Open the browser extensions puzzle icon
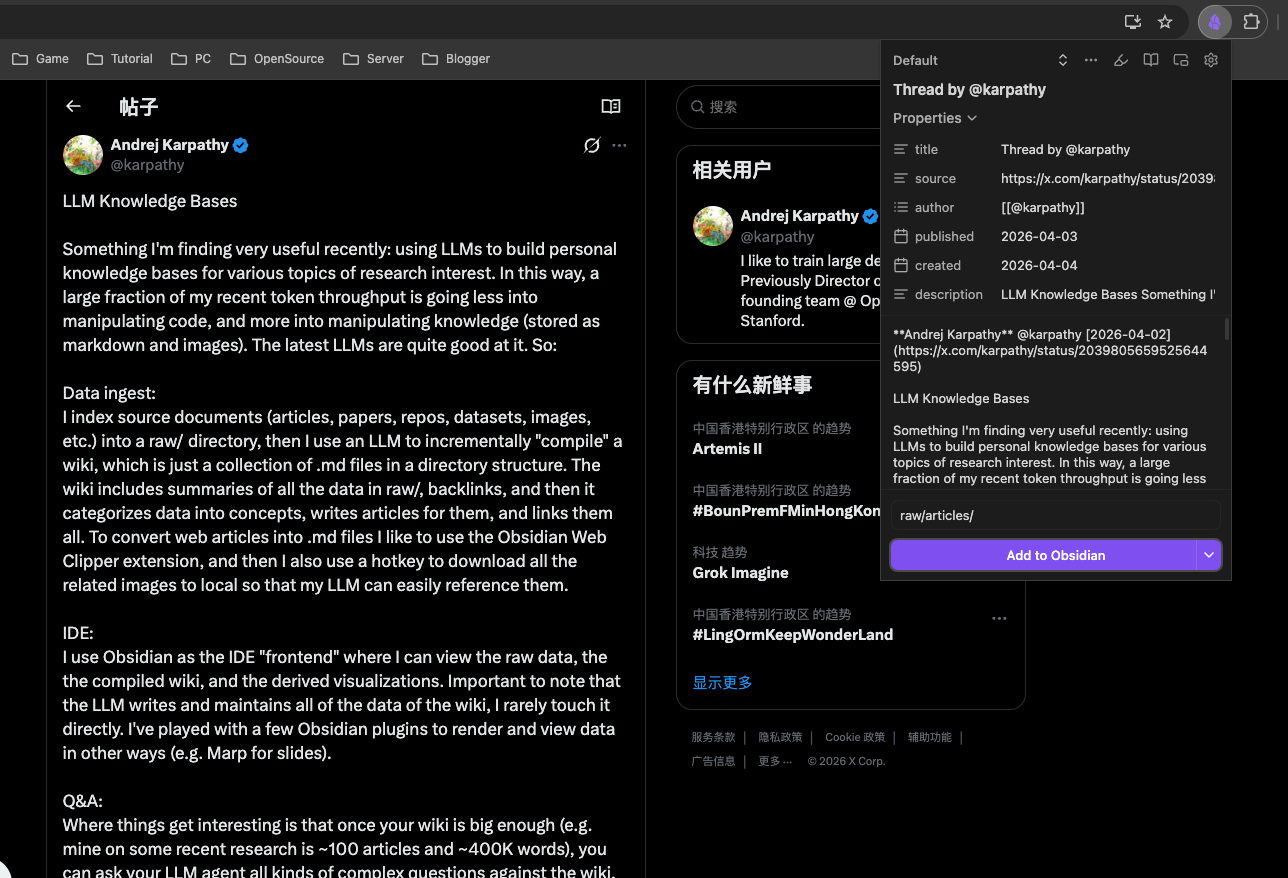1288x878 pixels. 1251,22
